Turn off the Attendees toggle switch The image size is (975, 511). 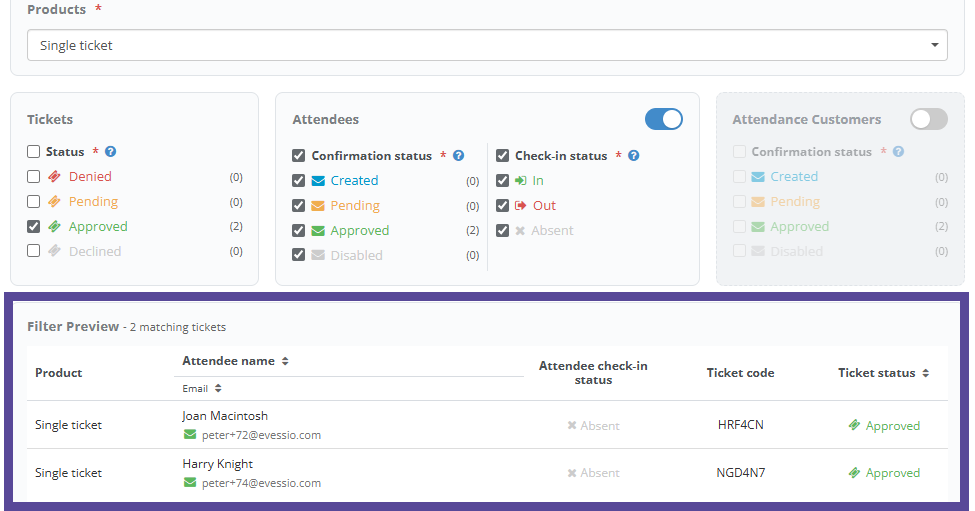[x=663, y=119]
